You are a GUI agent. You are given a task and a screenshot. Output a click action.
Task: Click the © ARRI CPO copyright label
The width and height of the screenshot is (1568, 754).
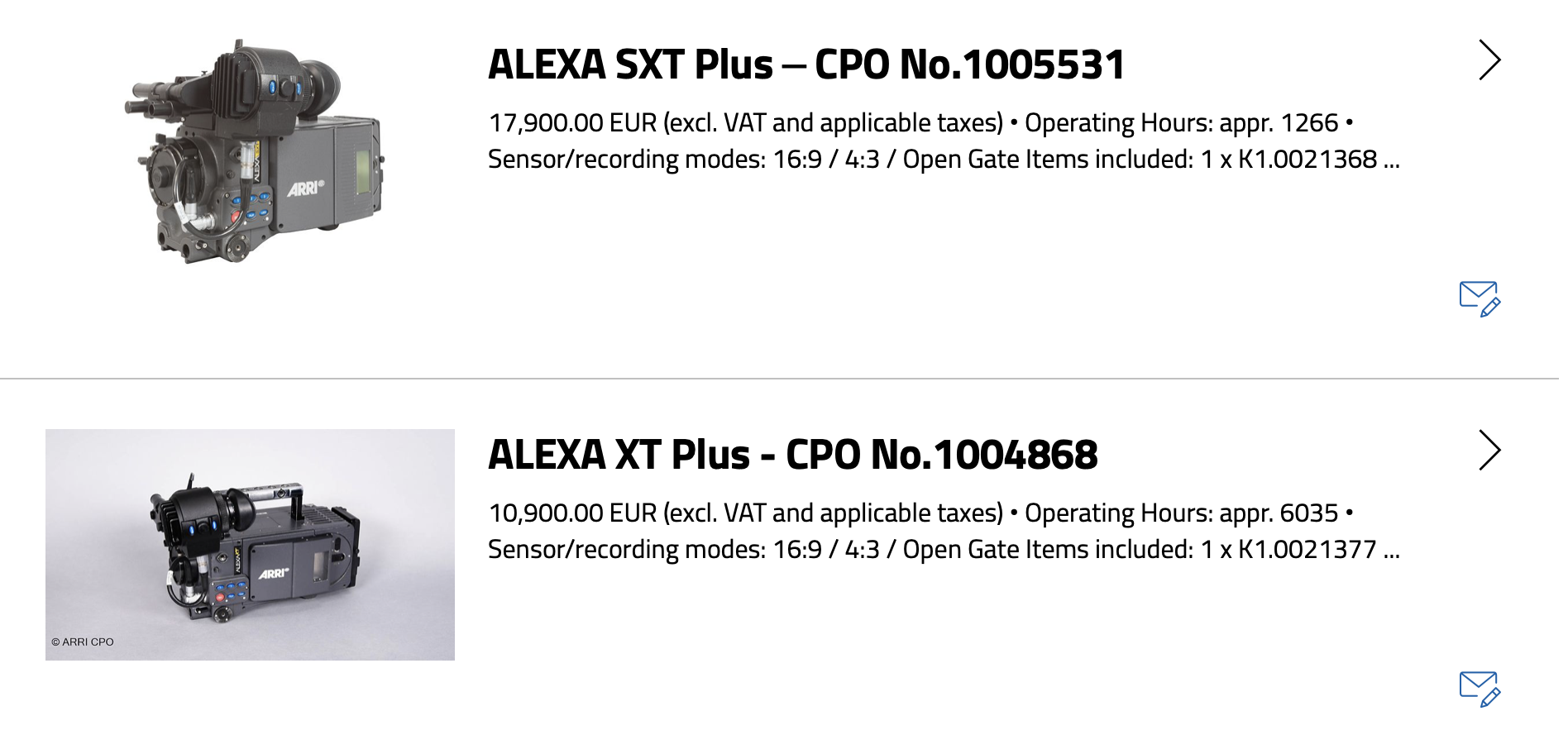83,642
